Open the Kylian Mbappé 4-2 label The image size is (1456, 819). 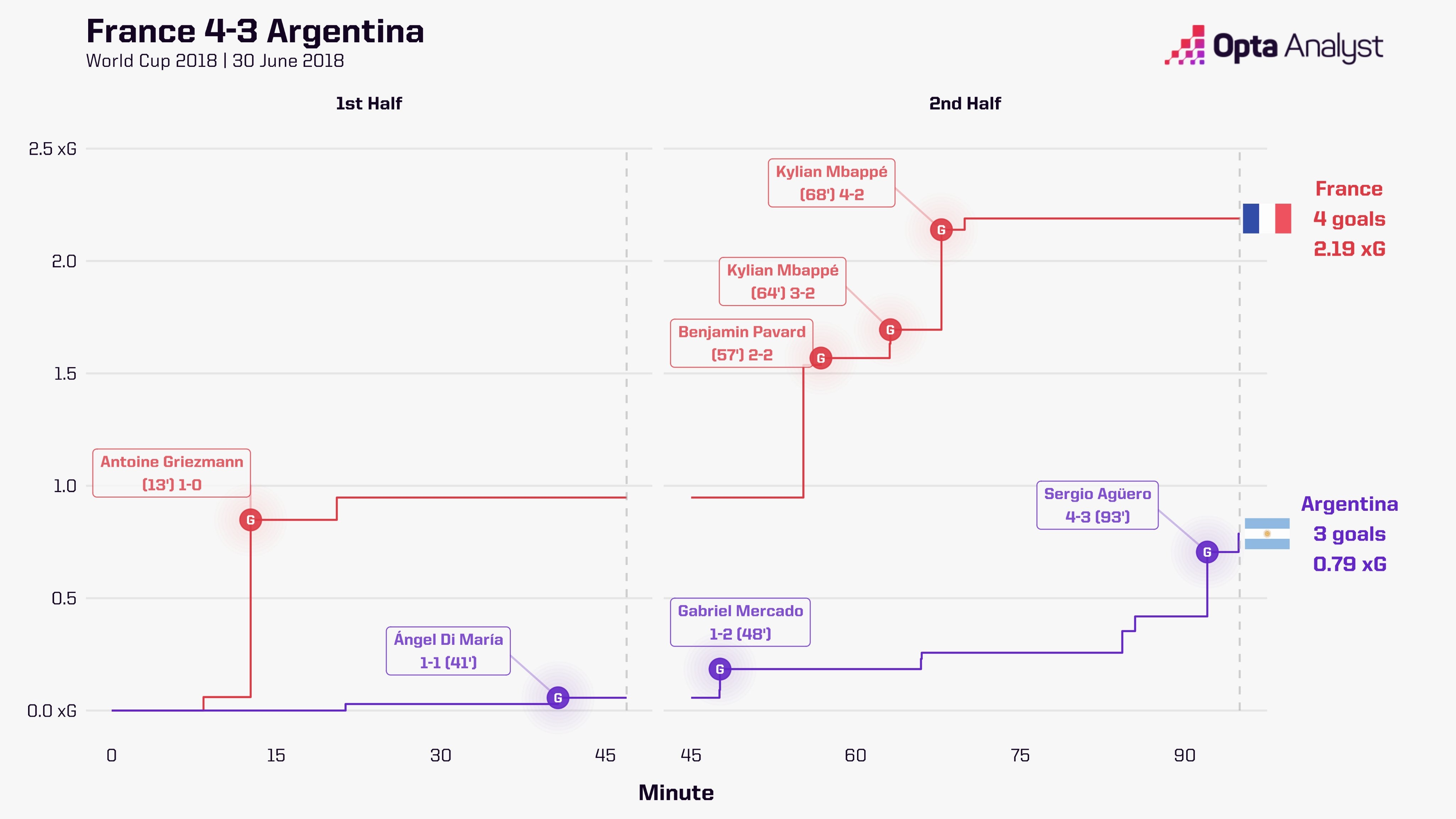tap(831, 183)
